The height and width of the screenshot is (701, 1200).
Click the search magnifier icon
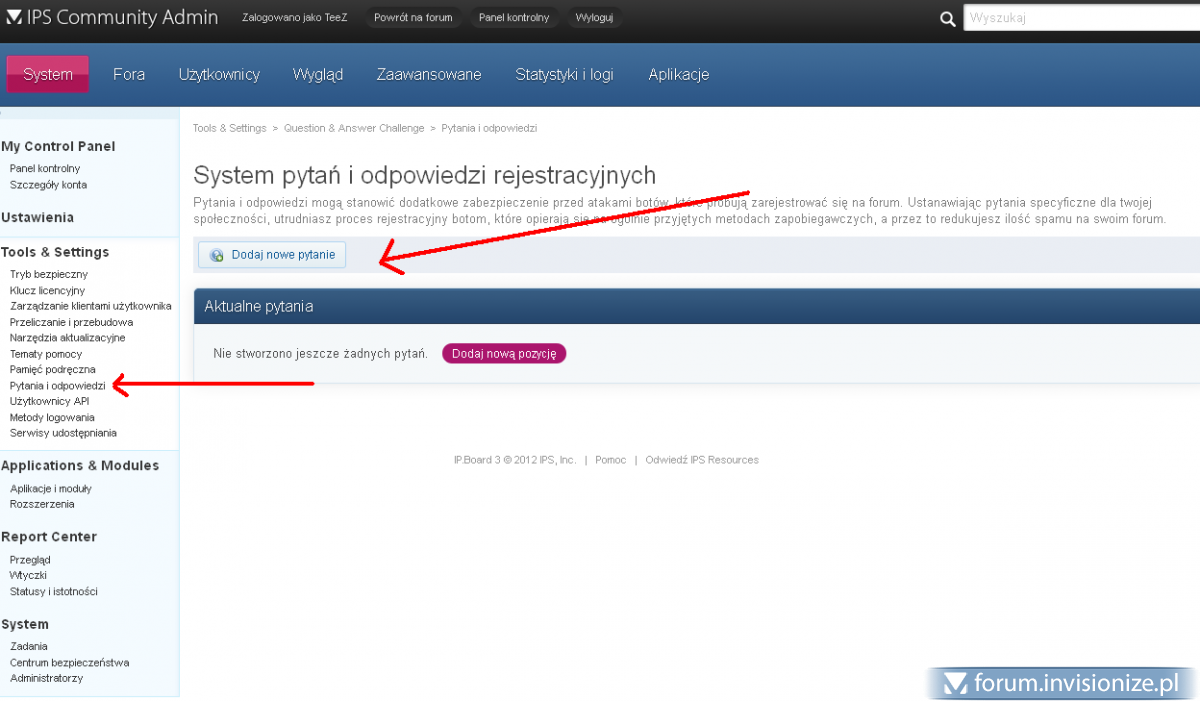[x=948, y=18]
